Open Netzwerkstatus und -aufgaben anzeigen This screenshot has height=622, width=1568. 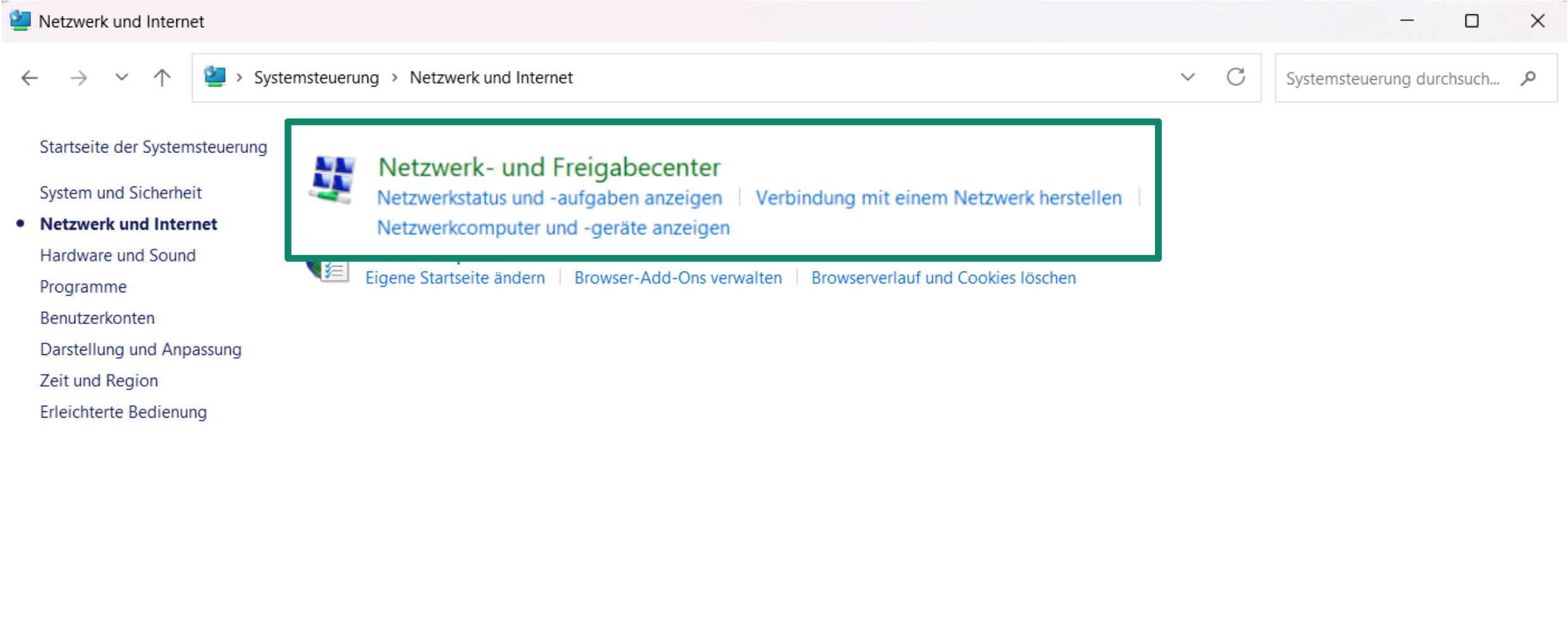(548, 197)
